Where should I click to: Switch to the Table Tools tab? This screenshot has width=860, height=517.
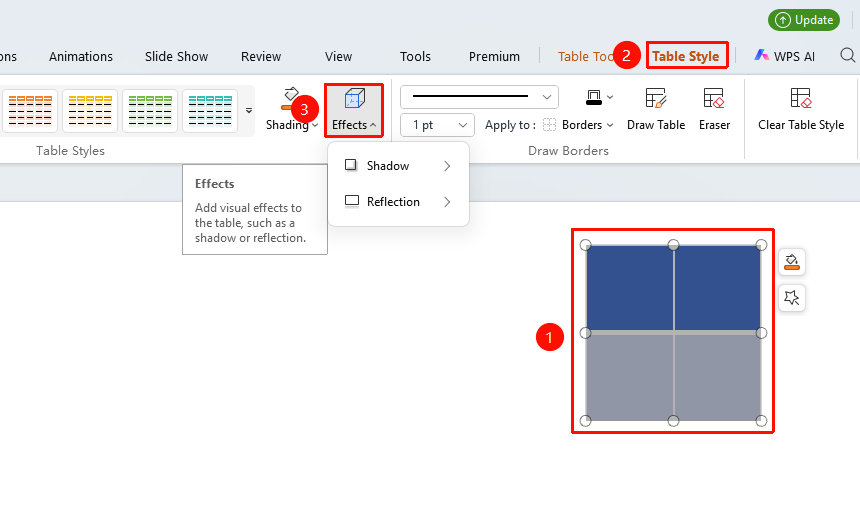pos(585,56)
